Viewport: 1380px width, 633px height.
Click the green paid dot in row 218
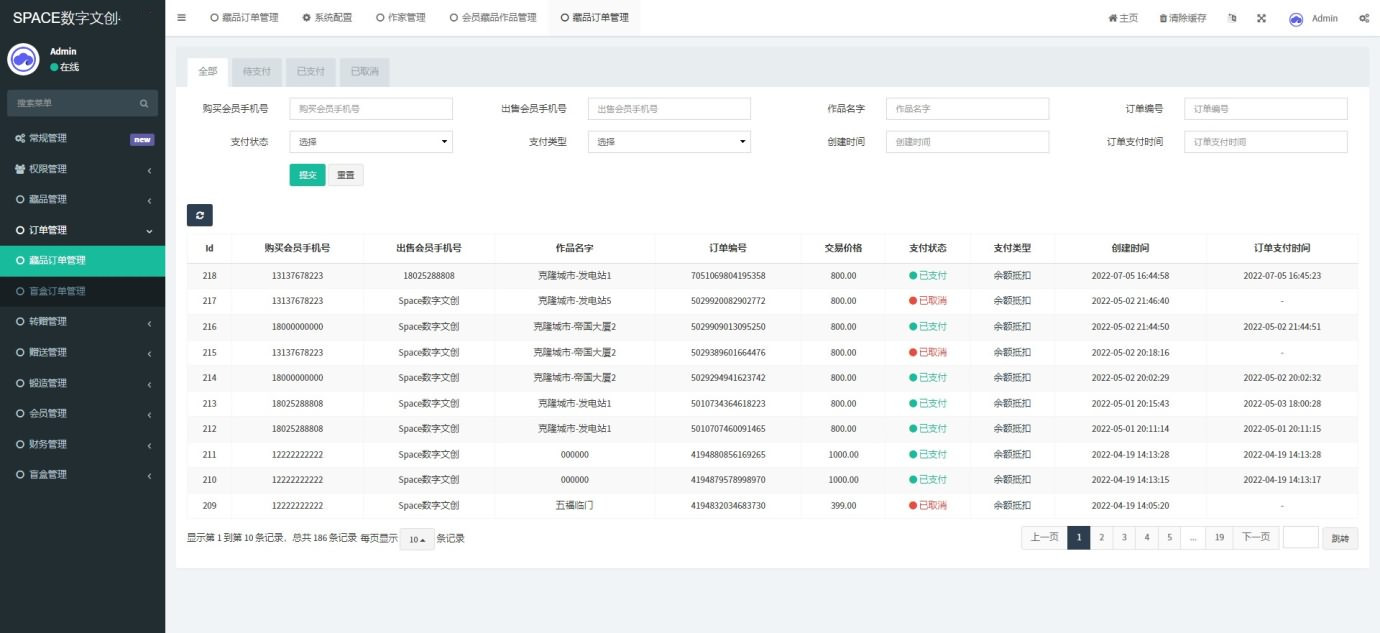click(913, 275)
